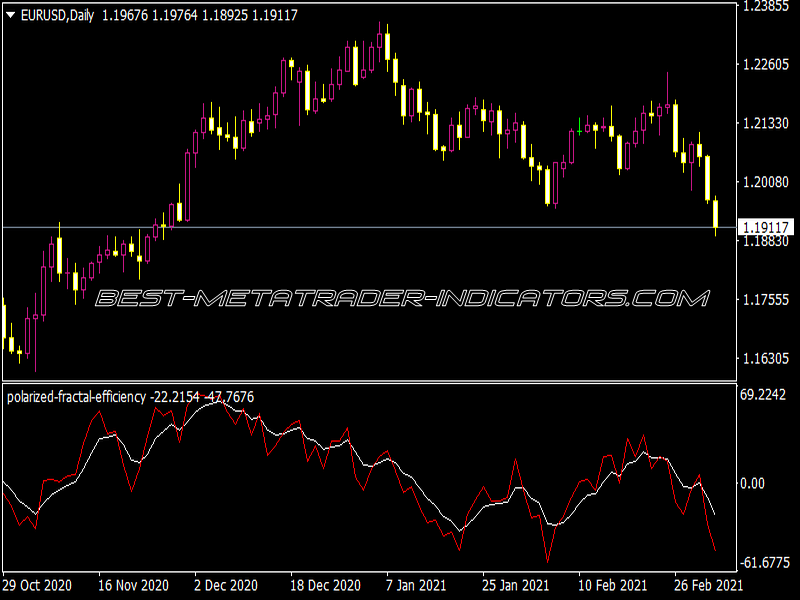This screenshot has width=800, height=600.
Task: Click the 18 Dec 2020 date marker
Action: (x=326, y=585)
